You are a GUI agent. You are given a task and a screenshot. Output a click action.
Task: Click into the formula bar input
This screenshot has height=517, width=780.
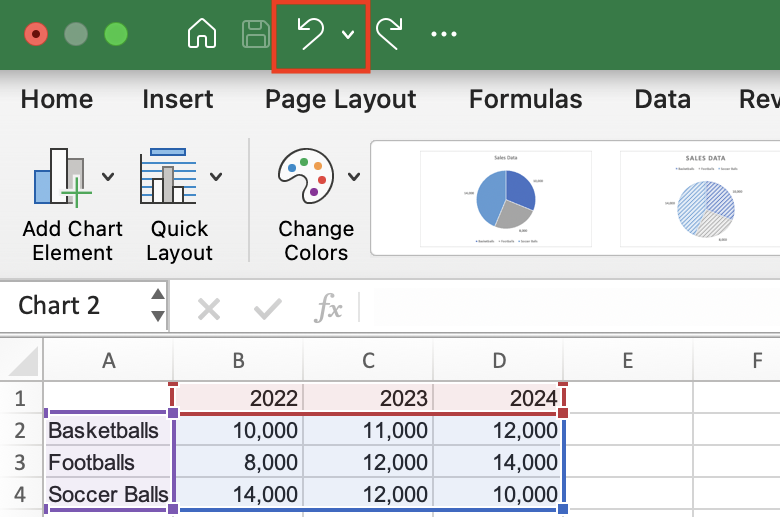tap(569, 307)
